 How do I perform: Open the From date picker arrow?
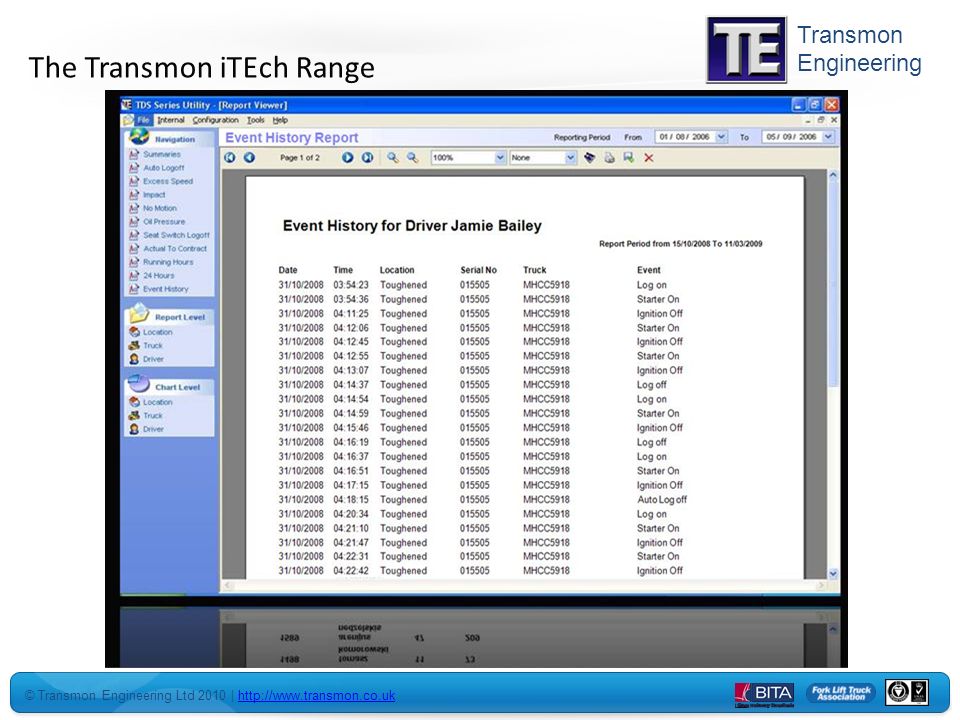(x=721, y=137)
